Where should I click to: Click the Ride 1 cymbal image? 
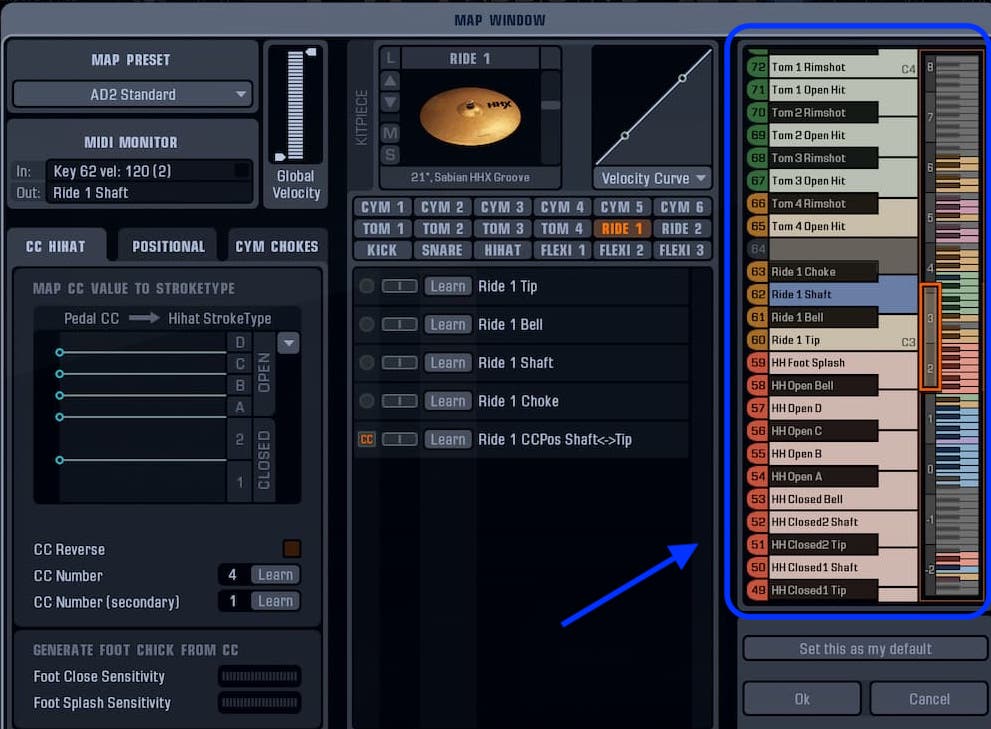[x=470, y=117]
